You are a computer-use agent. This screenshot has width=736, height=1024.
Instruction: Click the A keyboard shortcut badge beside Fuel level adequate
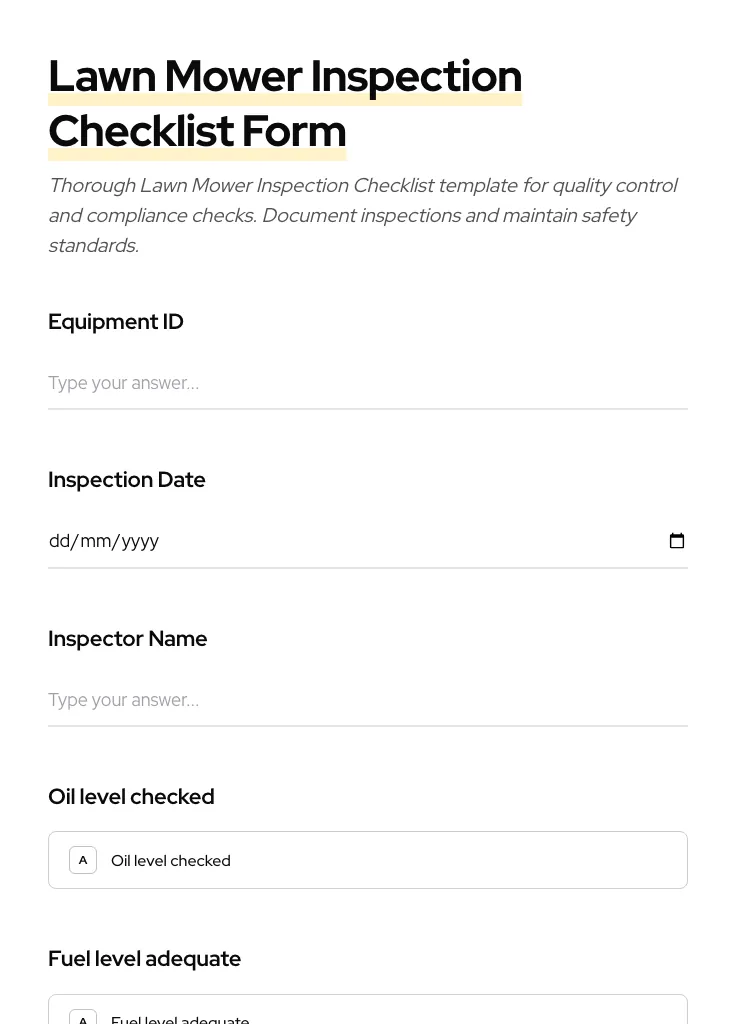pyautogui.click(x=83, y=1018)
